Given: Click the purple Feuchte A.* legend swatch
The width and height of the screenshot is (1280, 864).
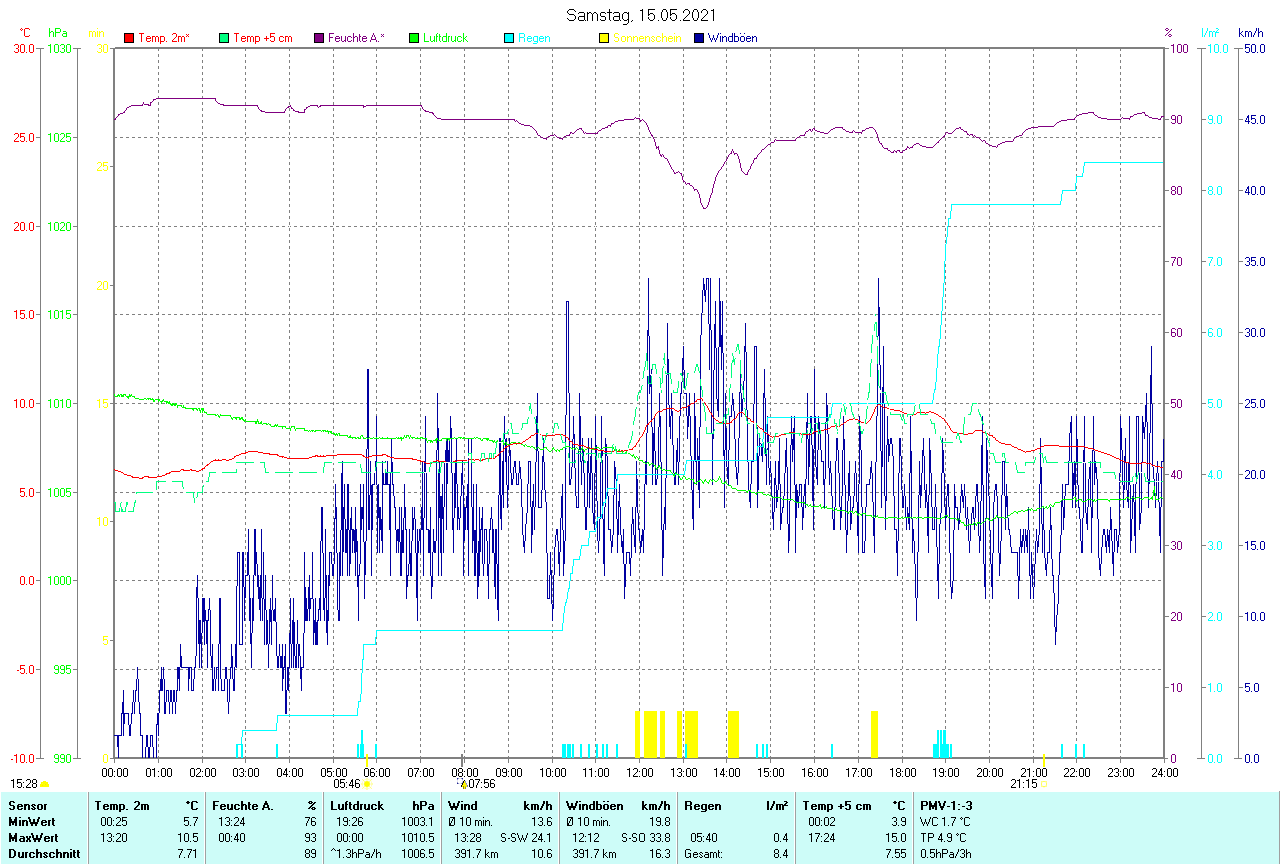Looking at the screenshot, I should click(319, 38).
